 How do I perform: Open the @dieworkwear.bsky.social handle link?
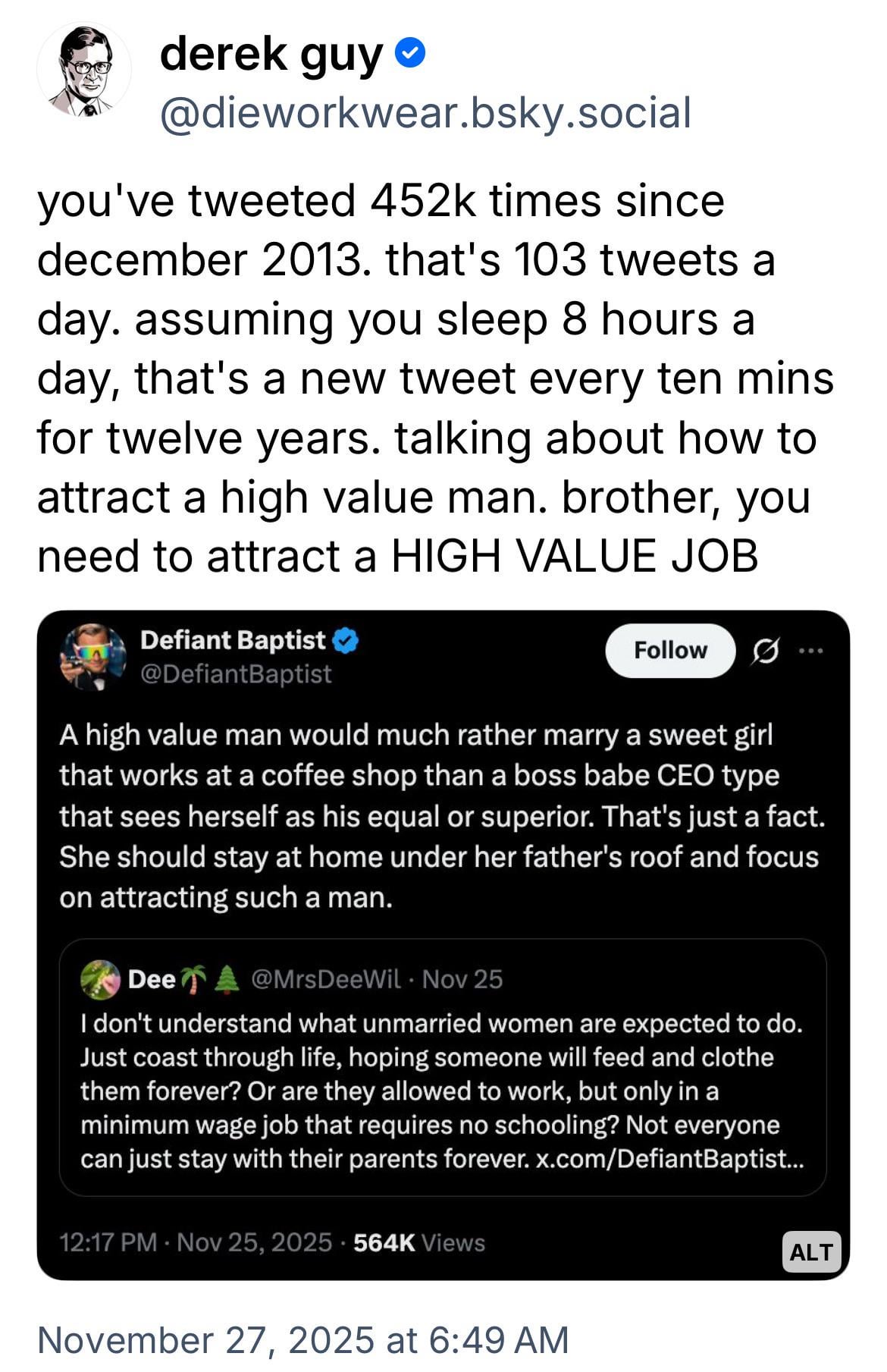pyautogui.click(x=425, y=113)
